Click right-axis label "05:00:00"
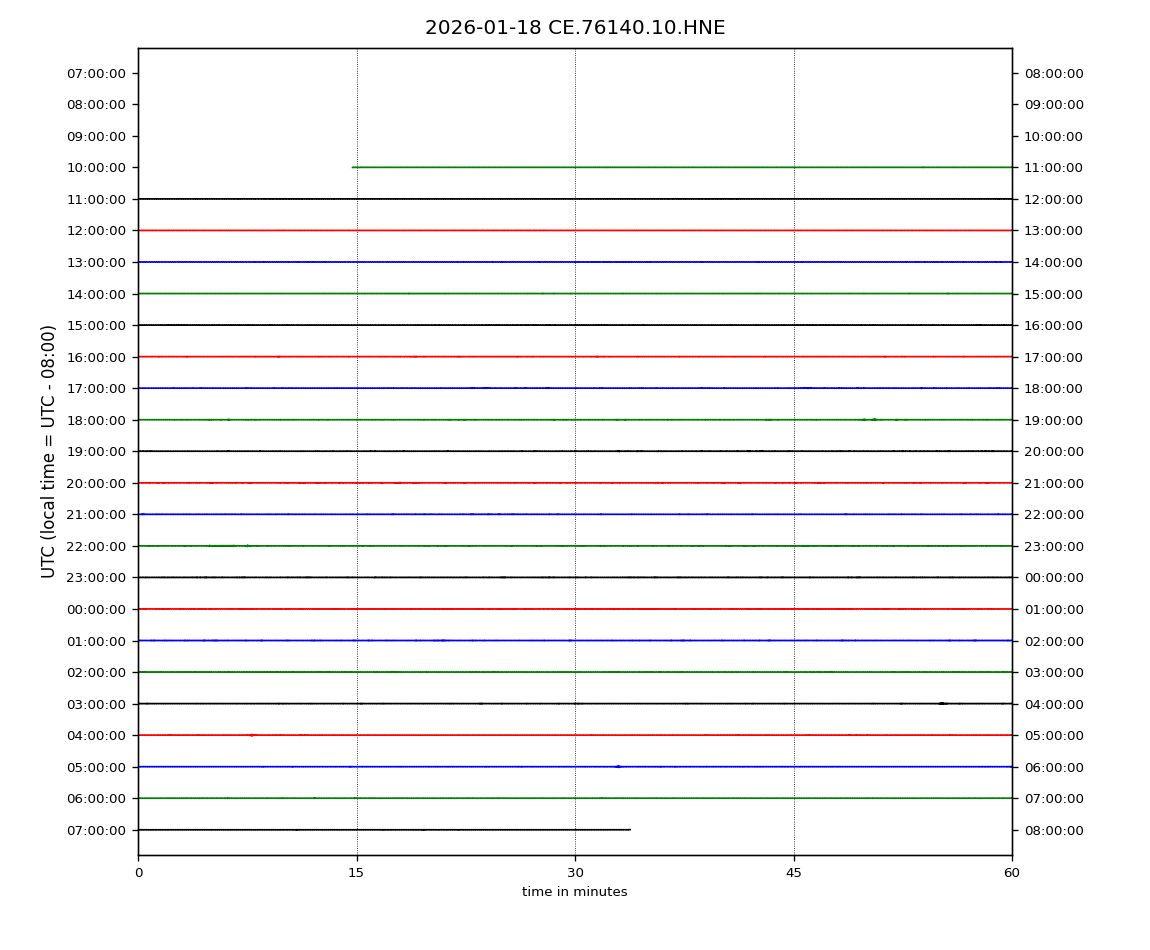 (x=1054, y=735)
